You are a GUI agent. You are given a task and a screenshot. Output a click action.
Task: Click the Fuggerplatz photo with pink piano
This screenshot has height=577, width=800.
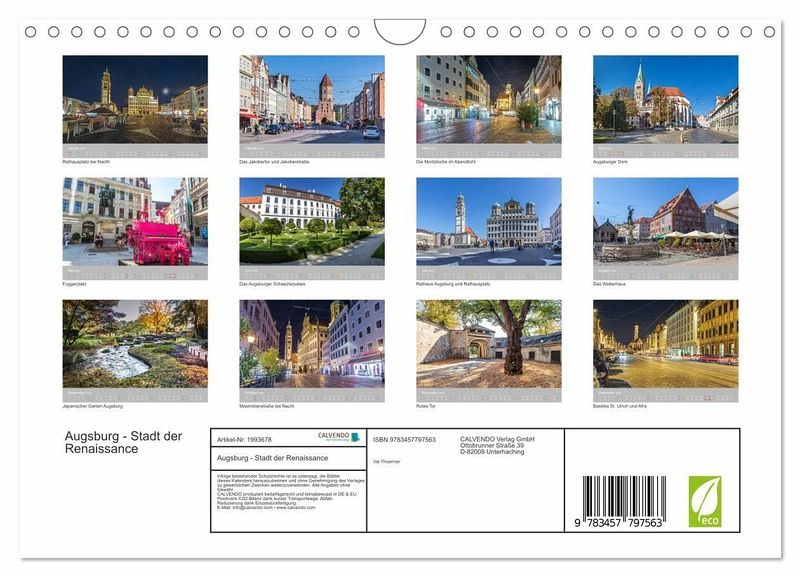pos(135,221)
